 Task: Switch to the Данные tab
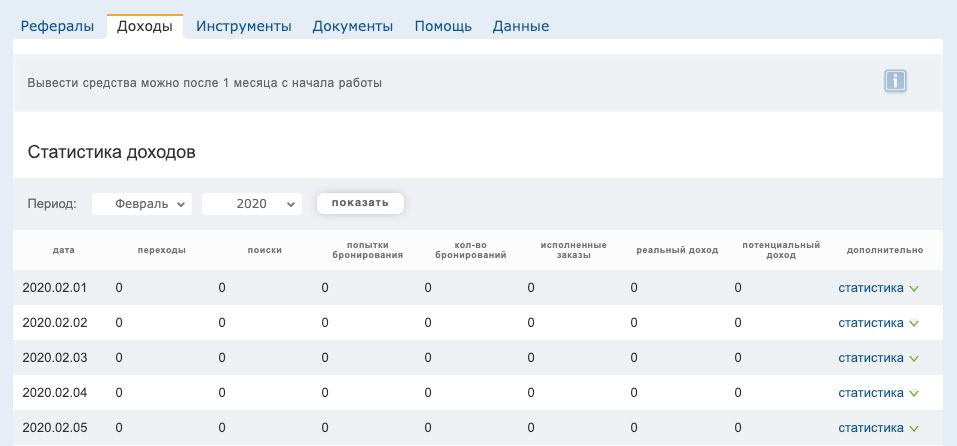tap(520, 27)
